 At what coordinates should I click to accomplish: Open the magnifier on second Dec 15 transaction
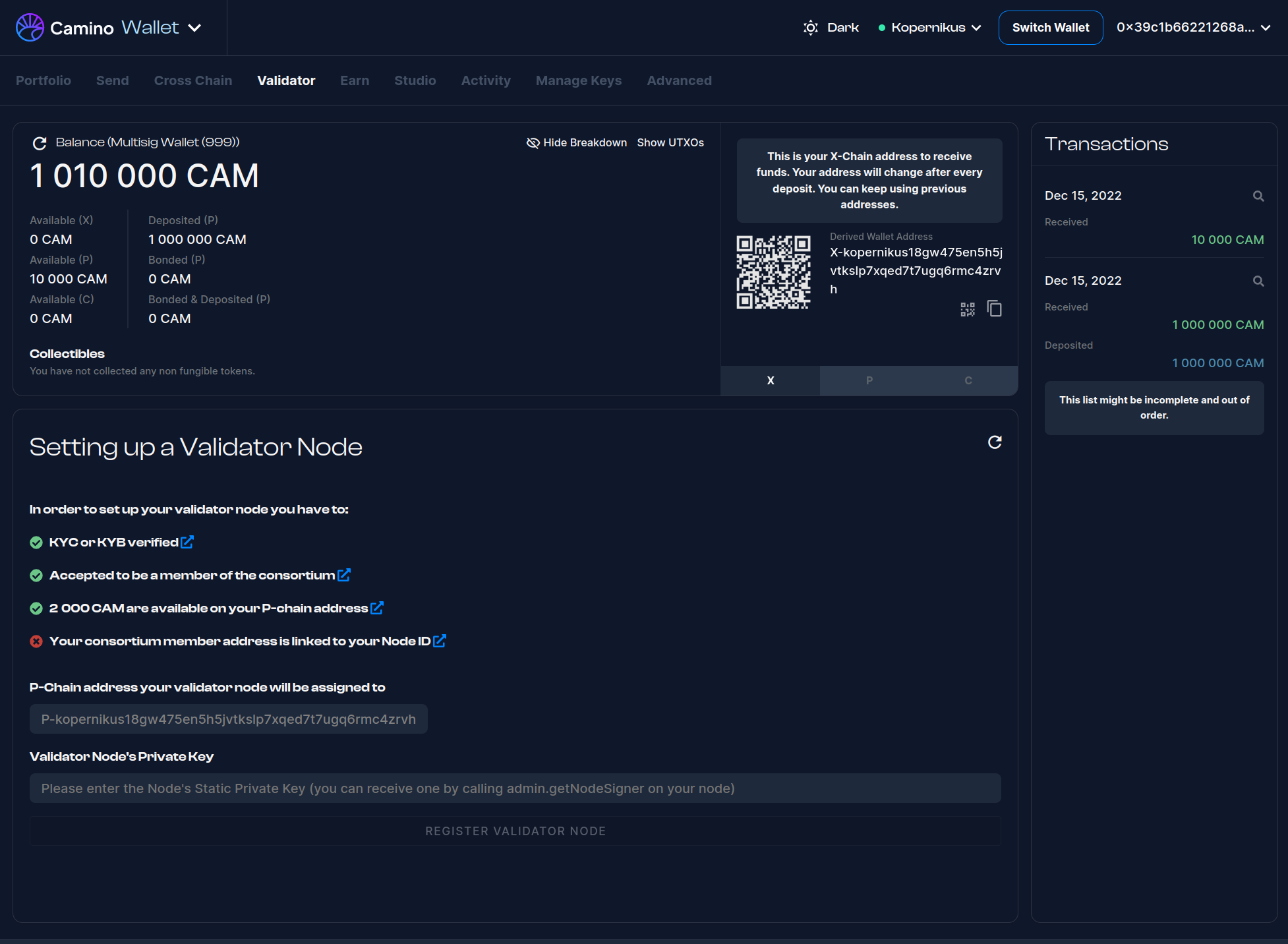click(1258, 281)
